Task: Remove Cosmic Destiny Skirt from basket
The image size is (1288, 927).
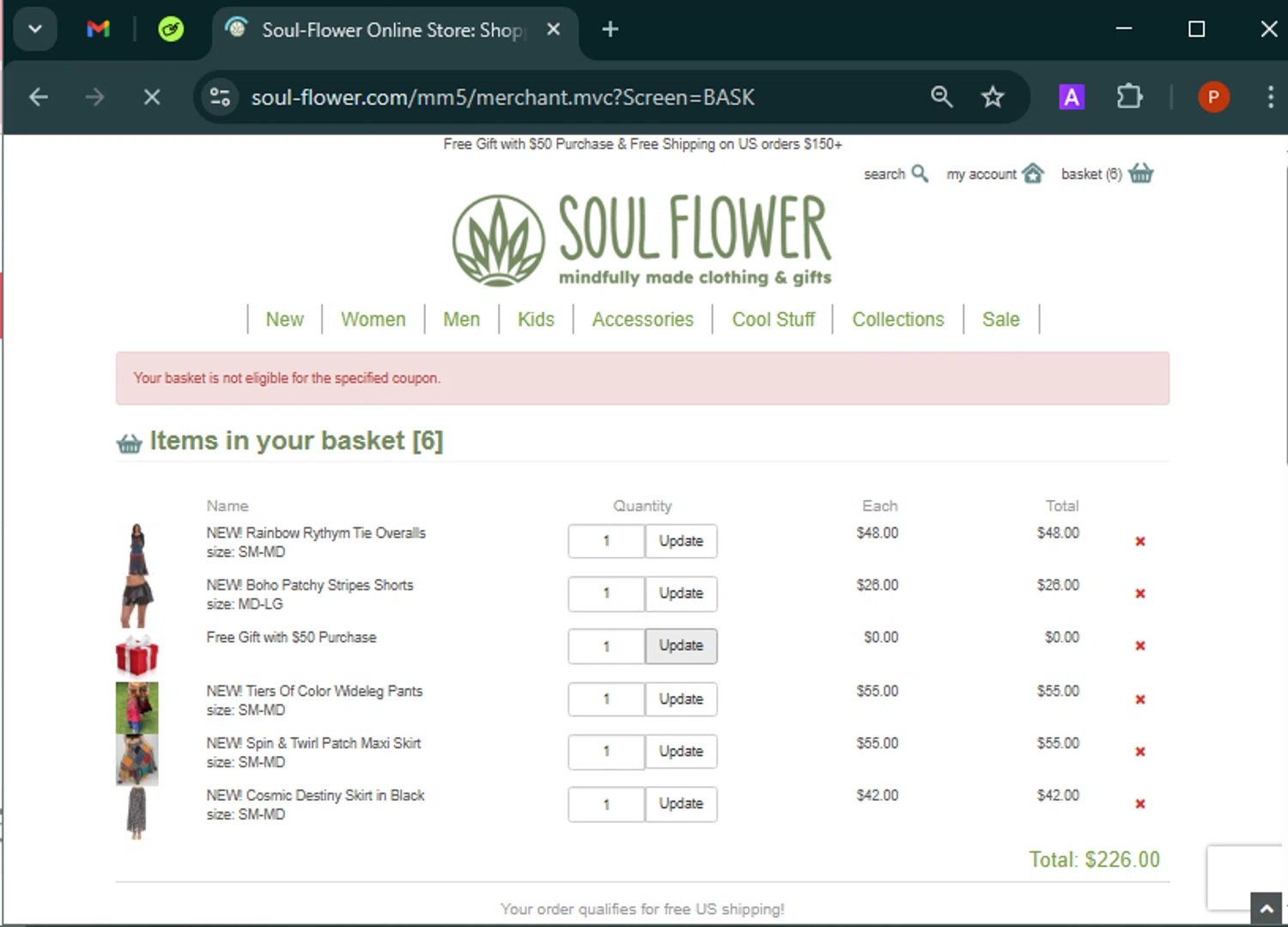Action: (x=1140, y=804)
